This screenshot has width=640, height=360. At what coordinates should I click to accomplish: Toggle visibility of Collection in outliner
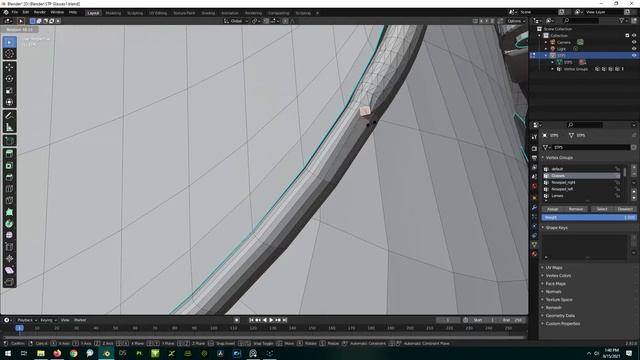point(634,36)
